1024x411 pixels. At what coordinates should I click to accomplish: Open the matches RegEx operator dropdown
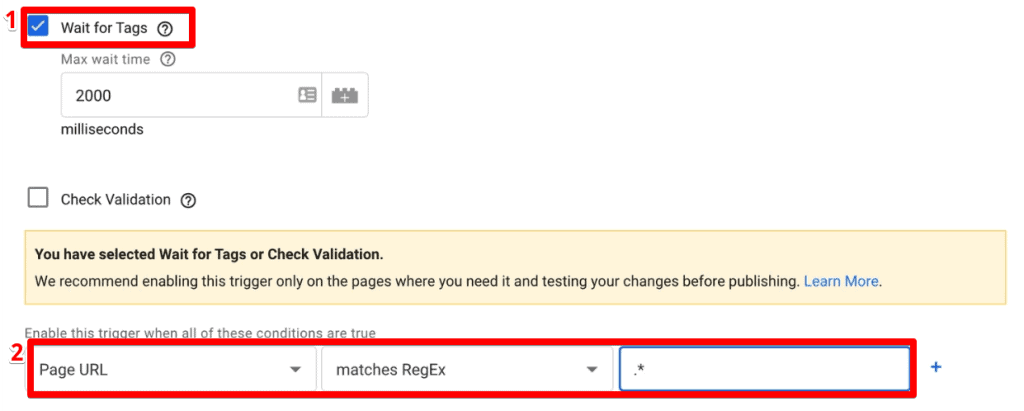[467, 369]
